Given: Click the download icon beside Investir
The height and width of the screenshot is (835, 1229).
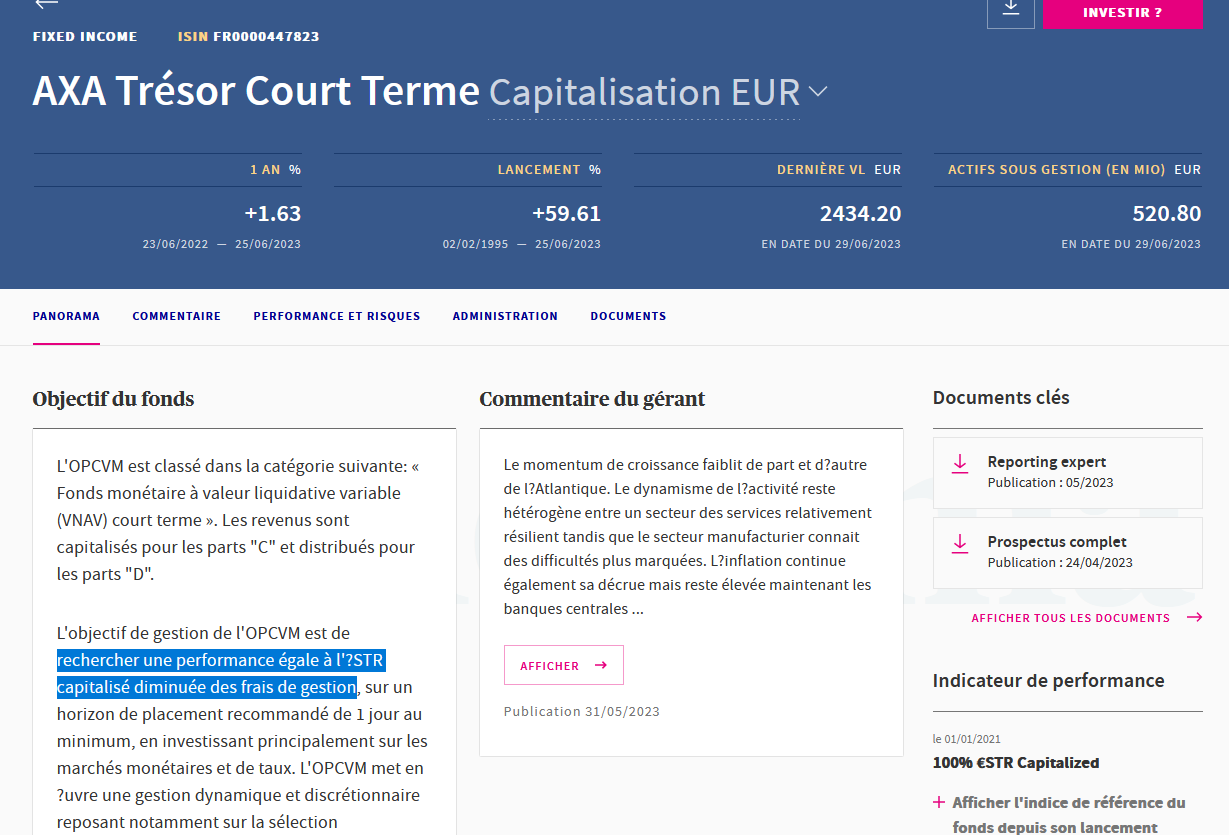Looking at the screenshot, I should [x=1011, y=9].
